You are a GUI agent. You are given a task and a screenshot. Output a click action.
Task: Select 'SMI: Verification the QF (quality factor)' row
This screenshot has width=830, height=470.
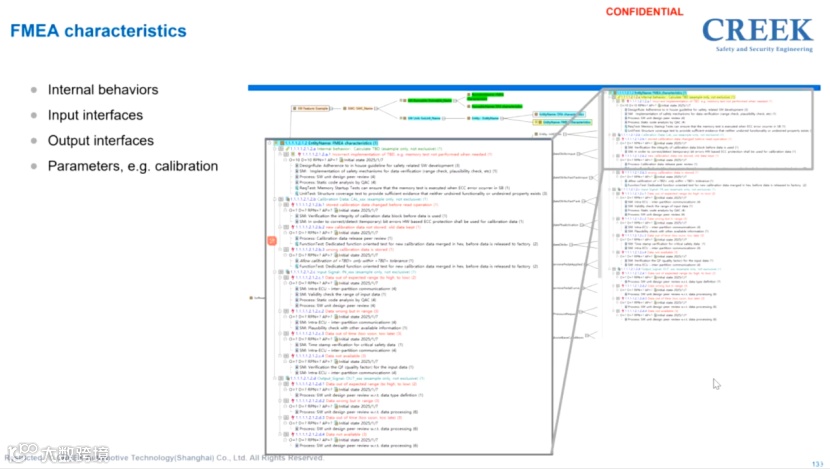point(354,367)
